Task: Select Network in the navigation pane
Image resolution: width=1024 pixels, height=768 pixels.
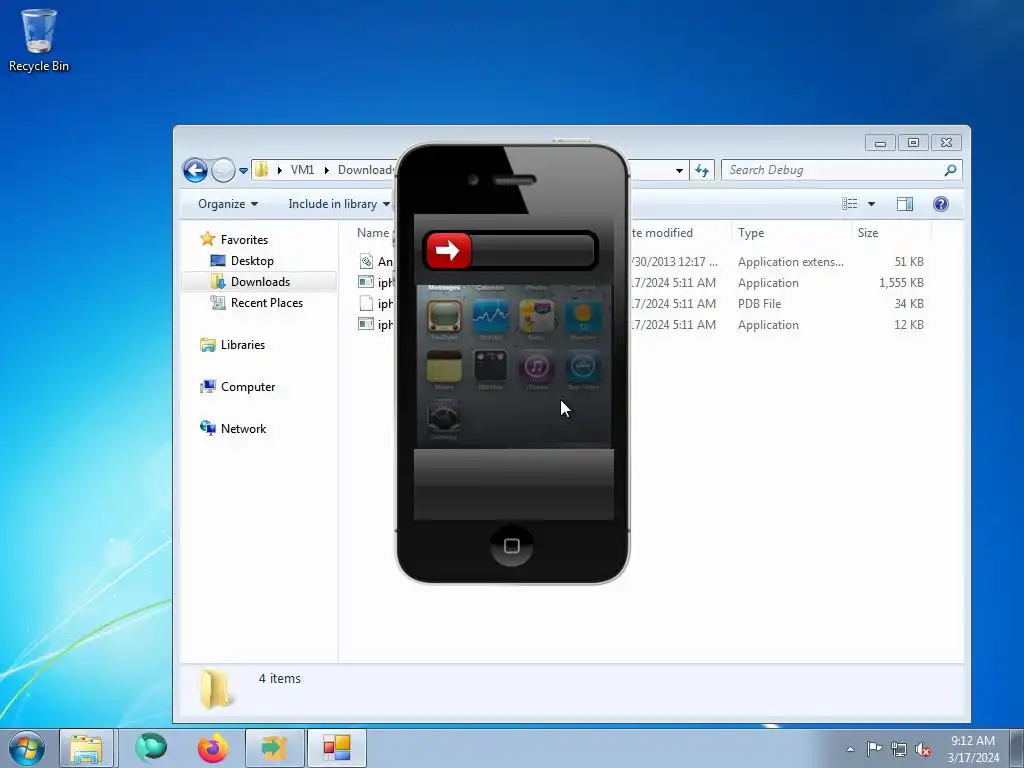Action: tap(243, 428)
